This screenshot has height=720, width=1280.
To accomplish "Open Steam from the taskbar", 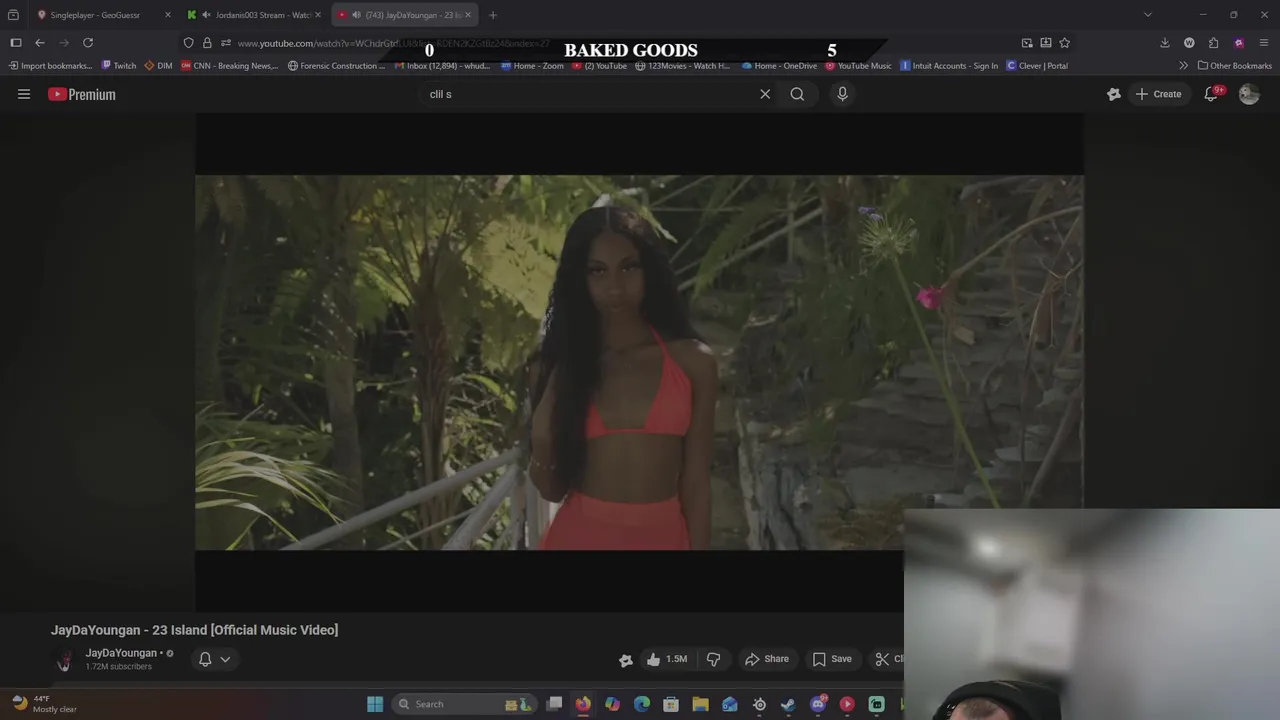I will click(788, 704).
